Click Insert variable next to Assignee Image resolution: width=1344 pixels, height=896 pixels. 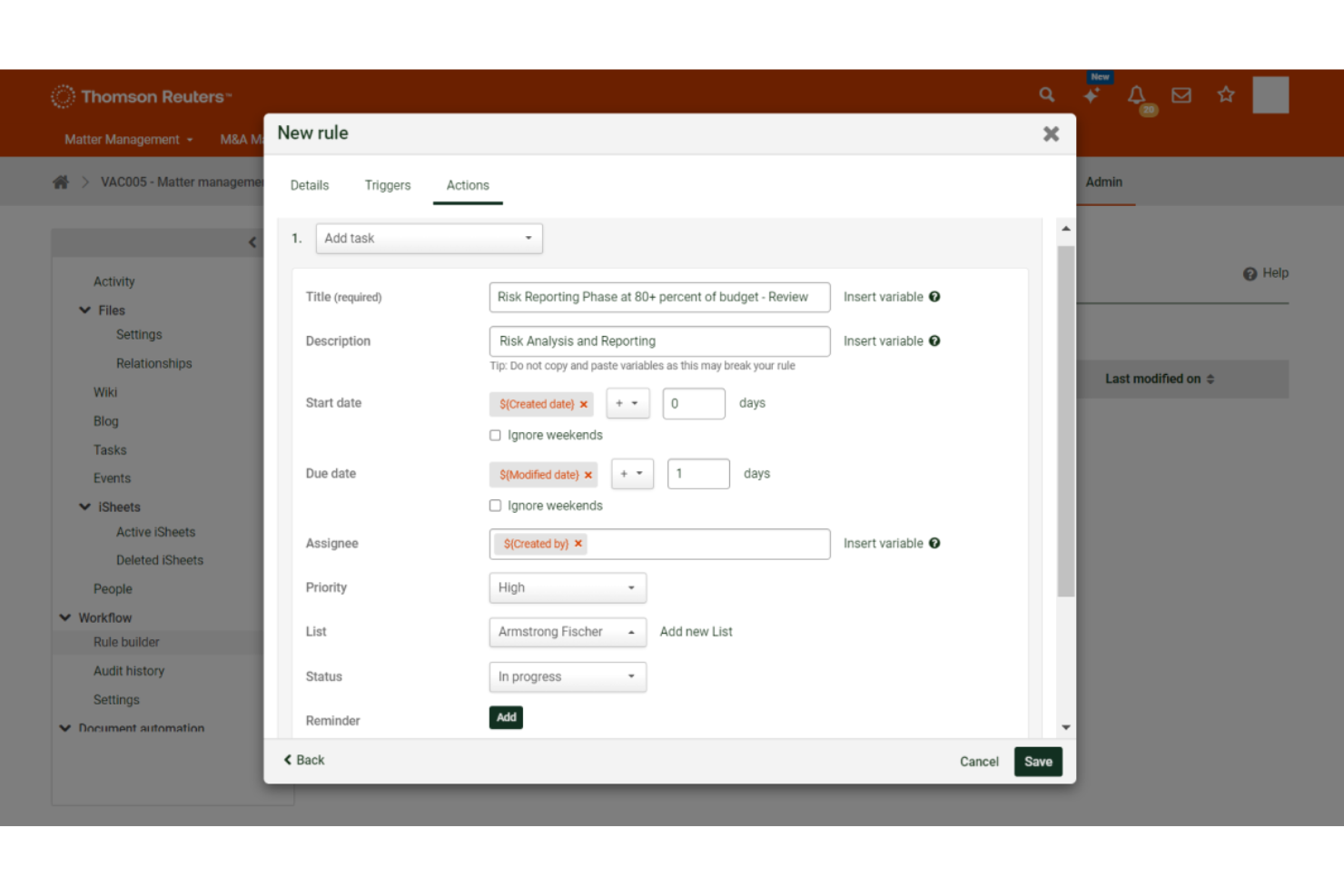click(883, 544)
